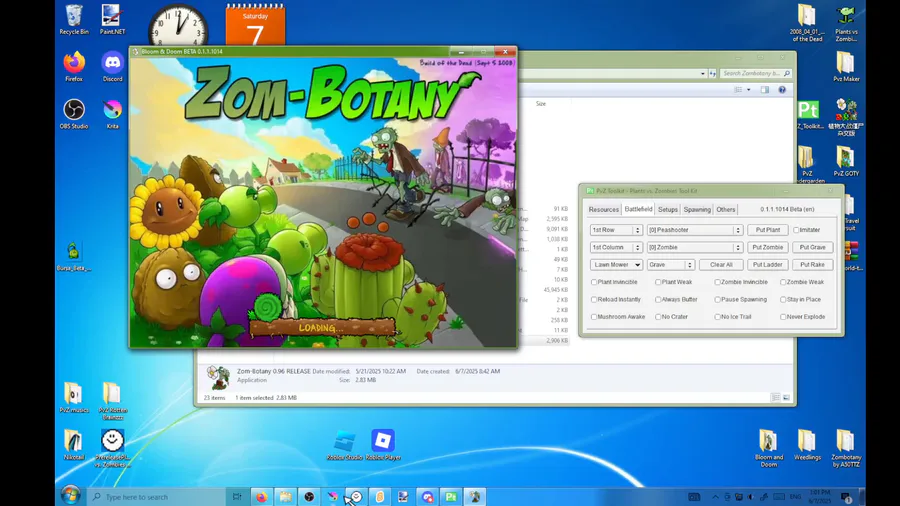Open the [0] Peashooter plant dropdown
Image resolution: width=900 pixels, height=506 pixels.
coord(695,230)
